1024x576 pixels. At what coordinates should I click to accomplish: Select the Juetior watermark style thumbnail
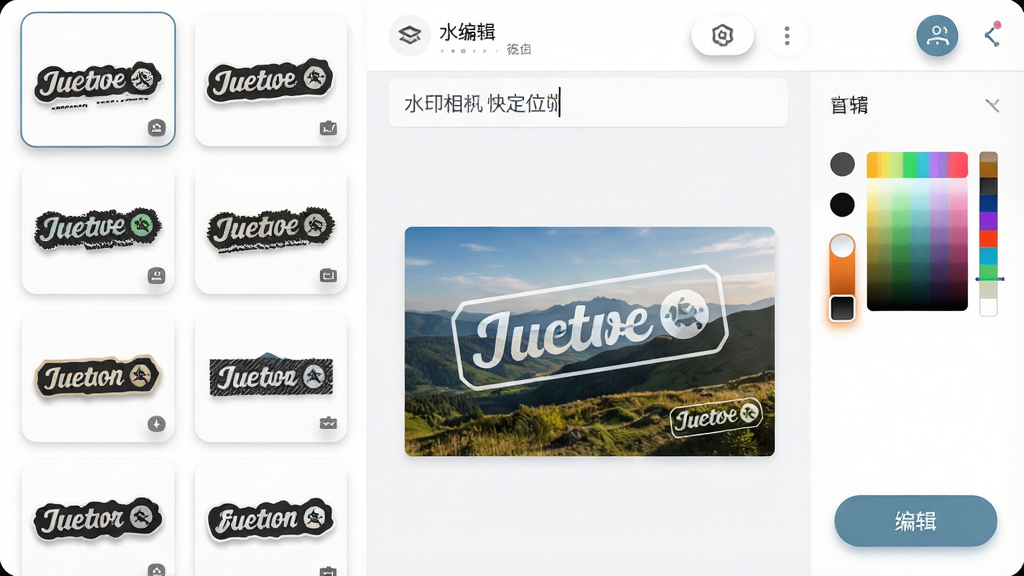click(x=98, y=517)
